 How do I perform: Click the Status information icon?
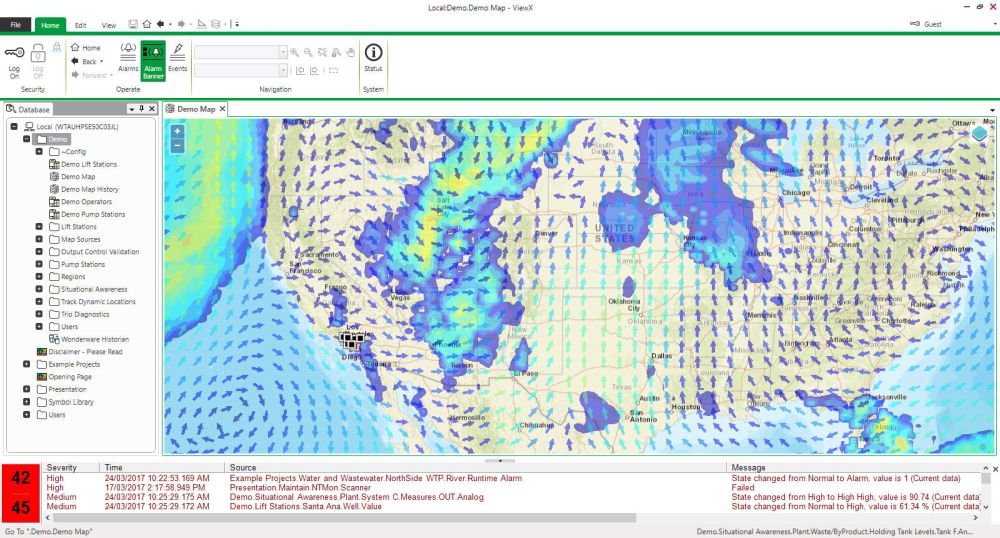pyautogui.click(x=373, y=56)
